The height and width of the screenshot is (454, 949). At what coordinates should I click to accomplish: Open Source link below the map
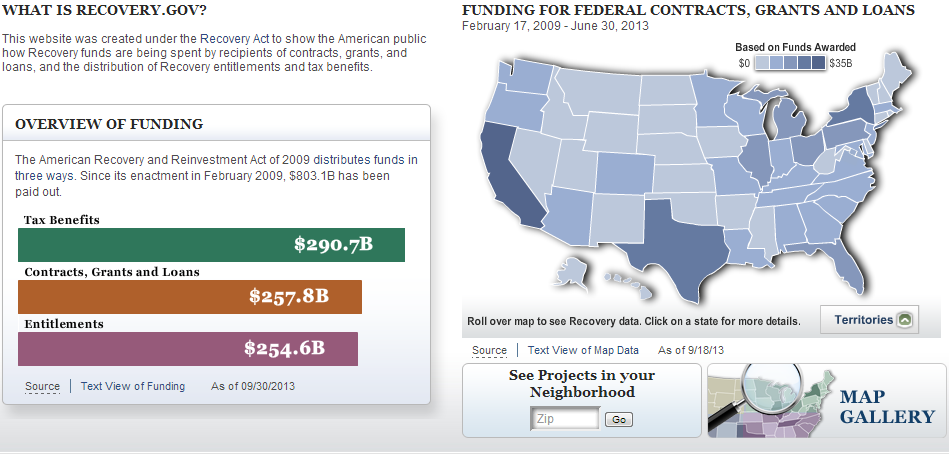click(x=489, y=350)
